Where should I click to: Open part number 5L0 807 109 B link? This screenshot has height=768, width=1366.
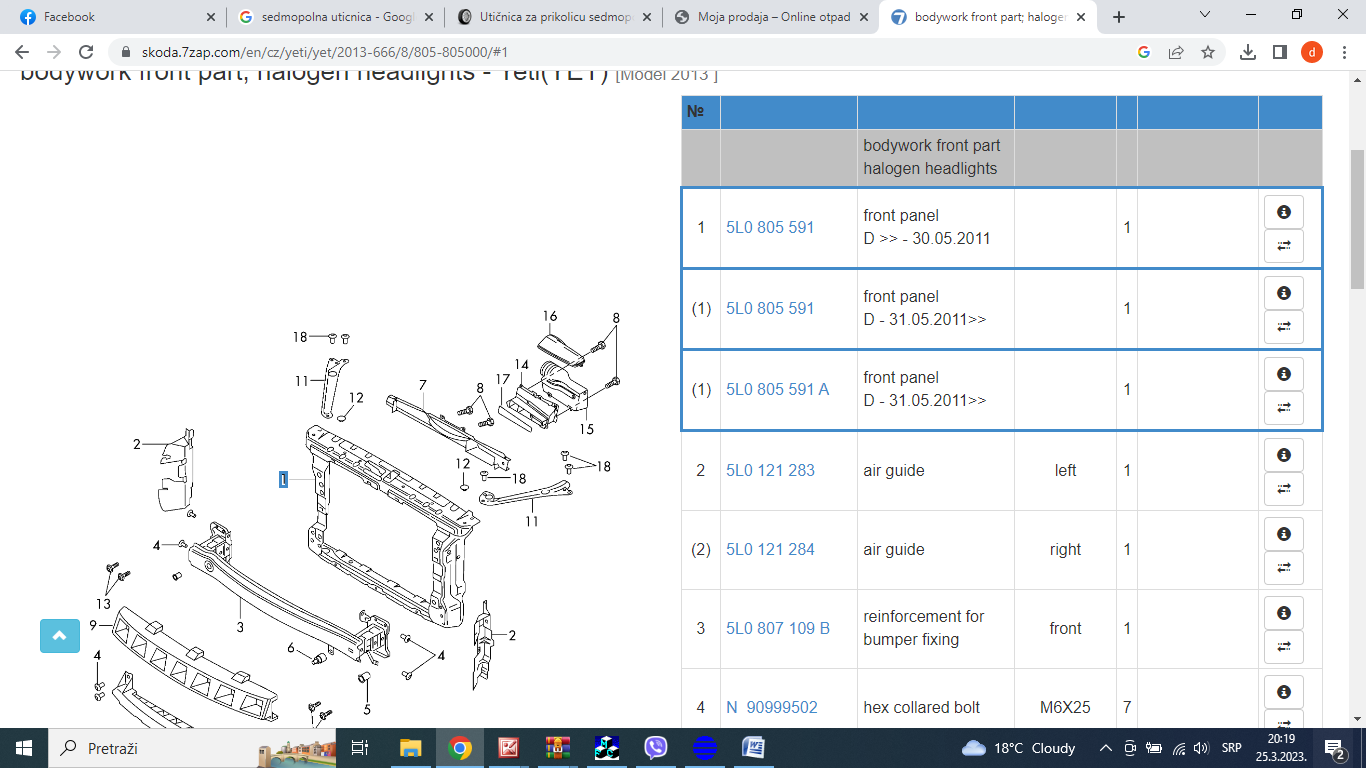click(x=778, y=628)
